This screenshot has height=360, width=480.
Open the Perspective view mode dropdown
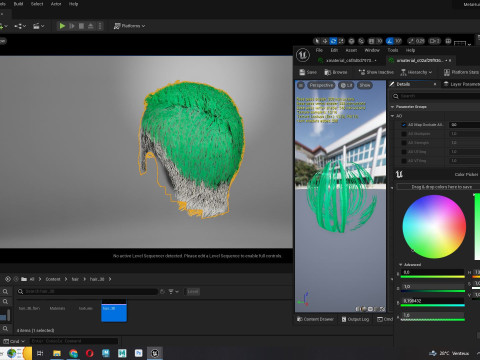[x=321, y=85]
